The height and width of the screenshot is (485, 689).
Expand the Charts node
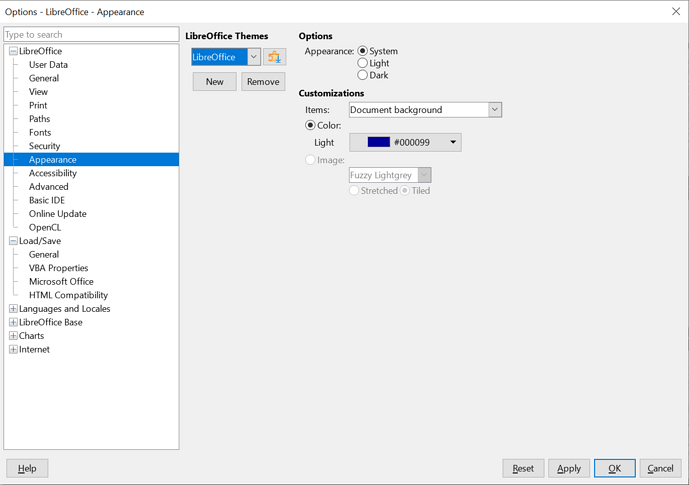pos(14,336)
